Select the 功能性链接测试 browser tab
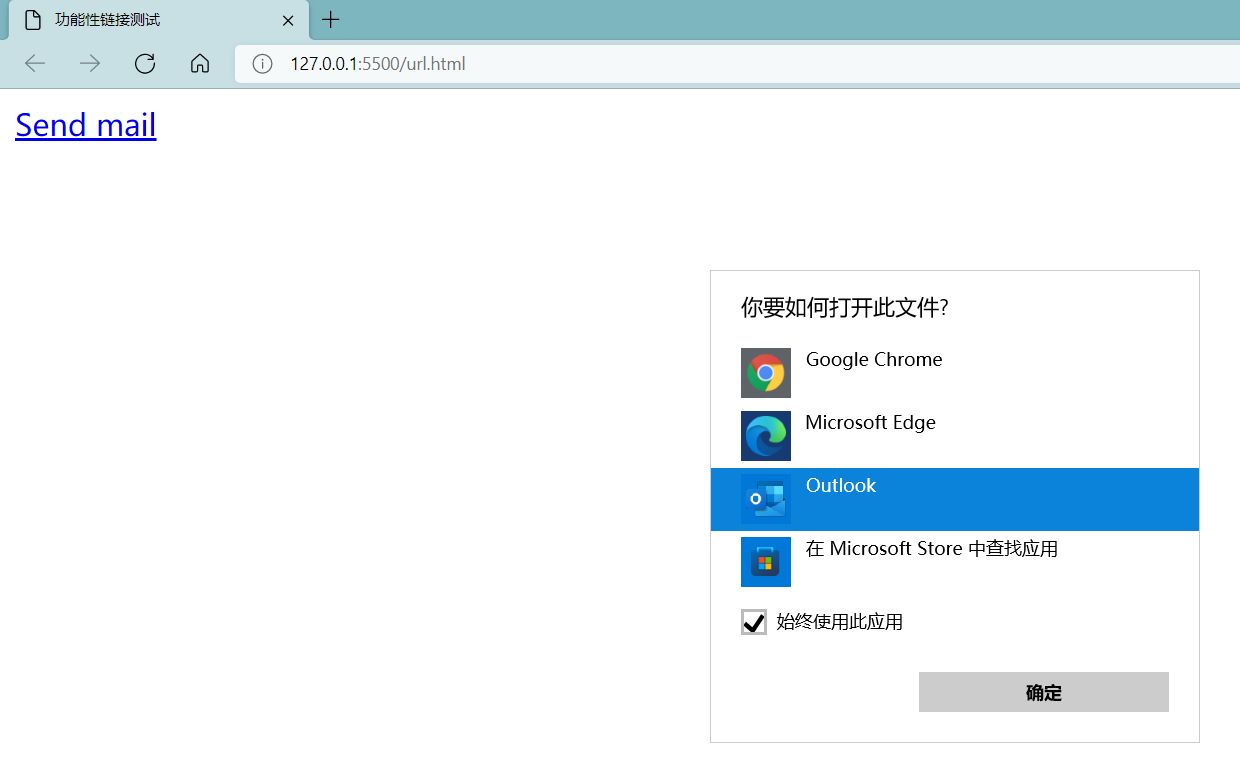1240x768 pixels. click(x=159, y=20)
